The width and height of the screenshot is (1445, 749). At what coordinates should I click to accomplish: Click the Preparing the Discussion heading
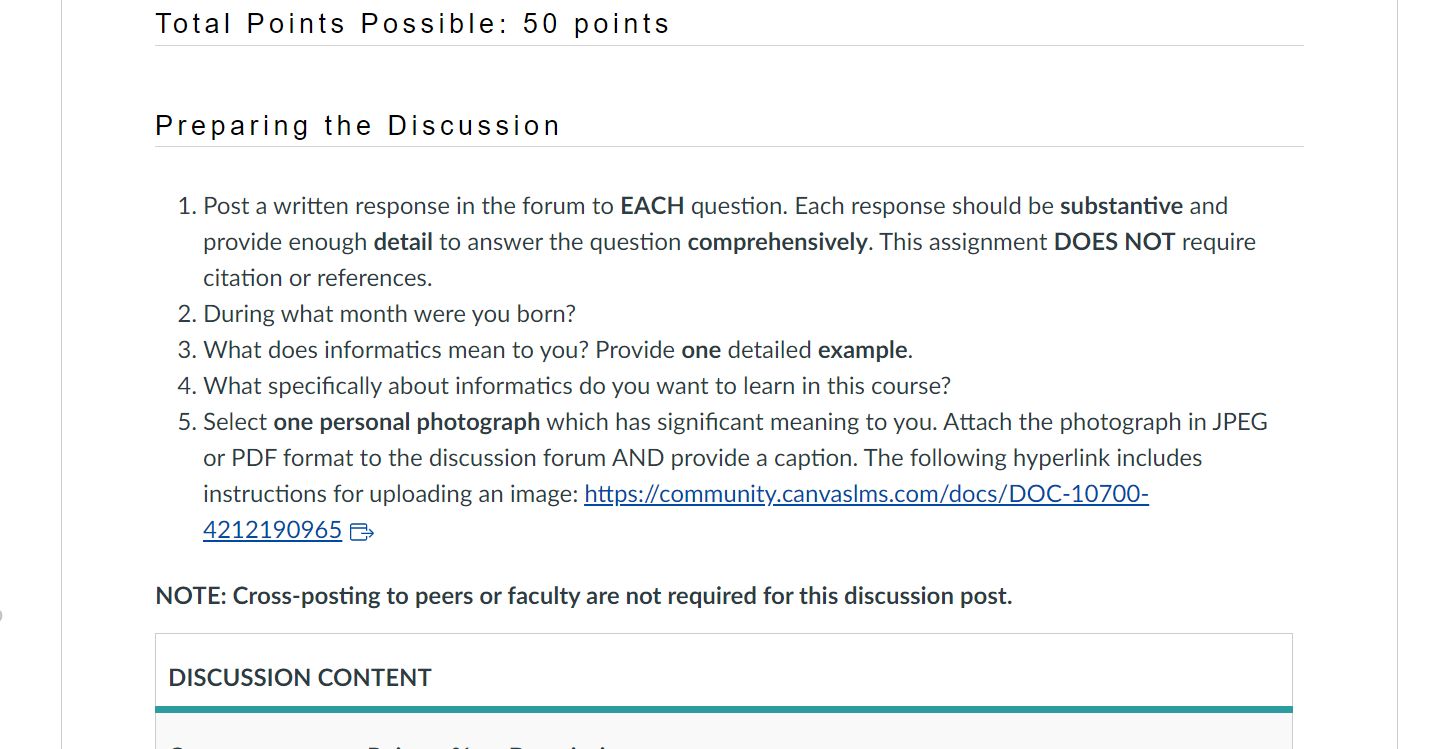pos(357,126)
